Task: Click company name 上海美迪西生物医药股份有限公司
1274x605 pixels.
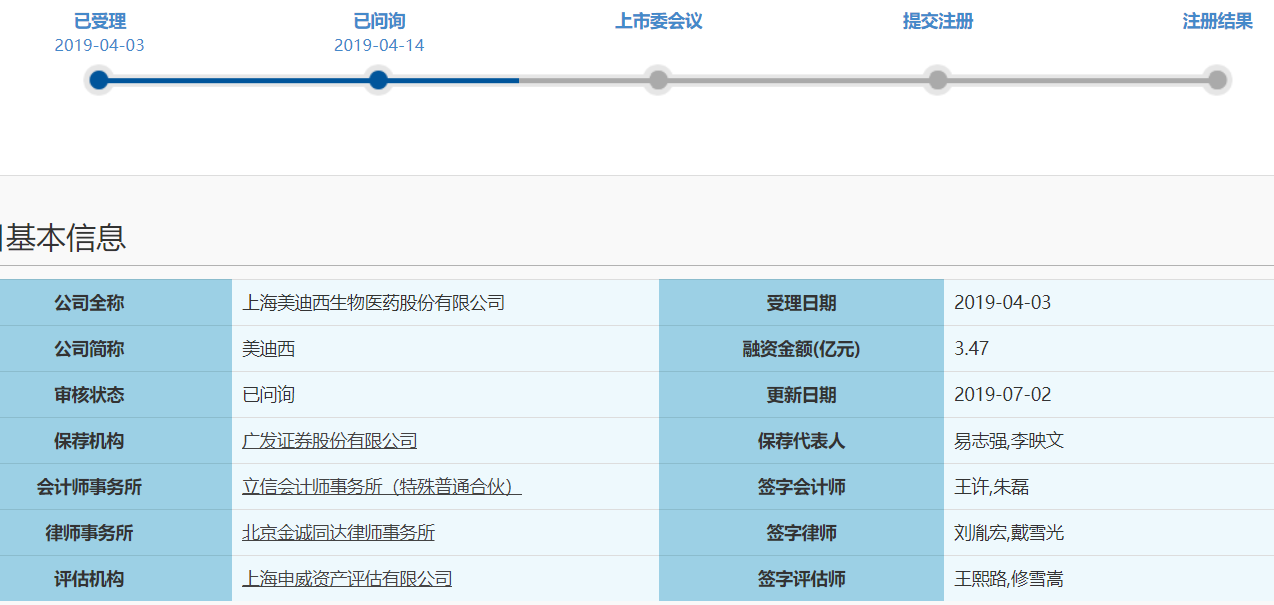Action: click(x=374, y=303)
